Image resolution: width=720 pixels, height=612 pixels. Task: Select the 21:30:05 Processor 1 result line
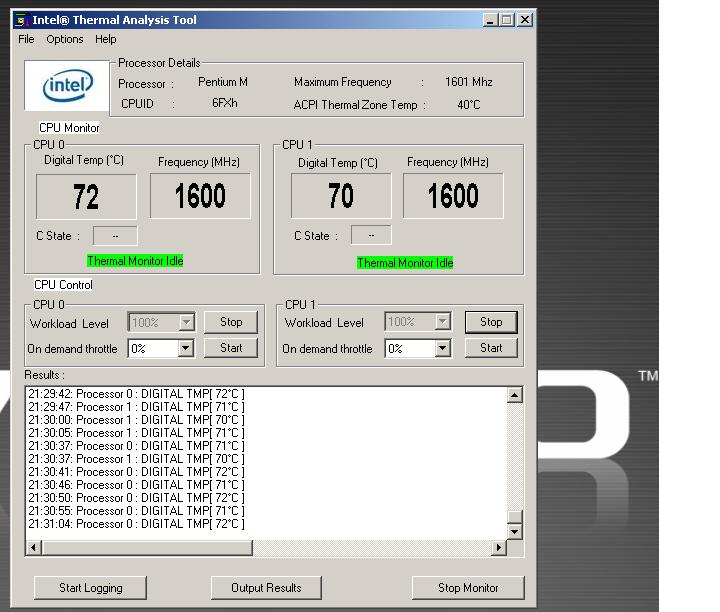(x=136, y=433)
